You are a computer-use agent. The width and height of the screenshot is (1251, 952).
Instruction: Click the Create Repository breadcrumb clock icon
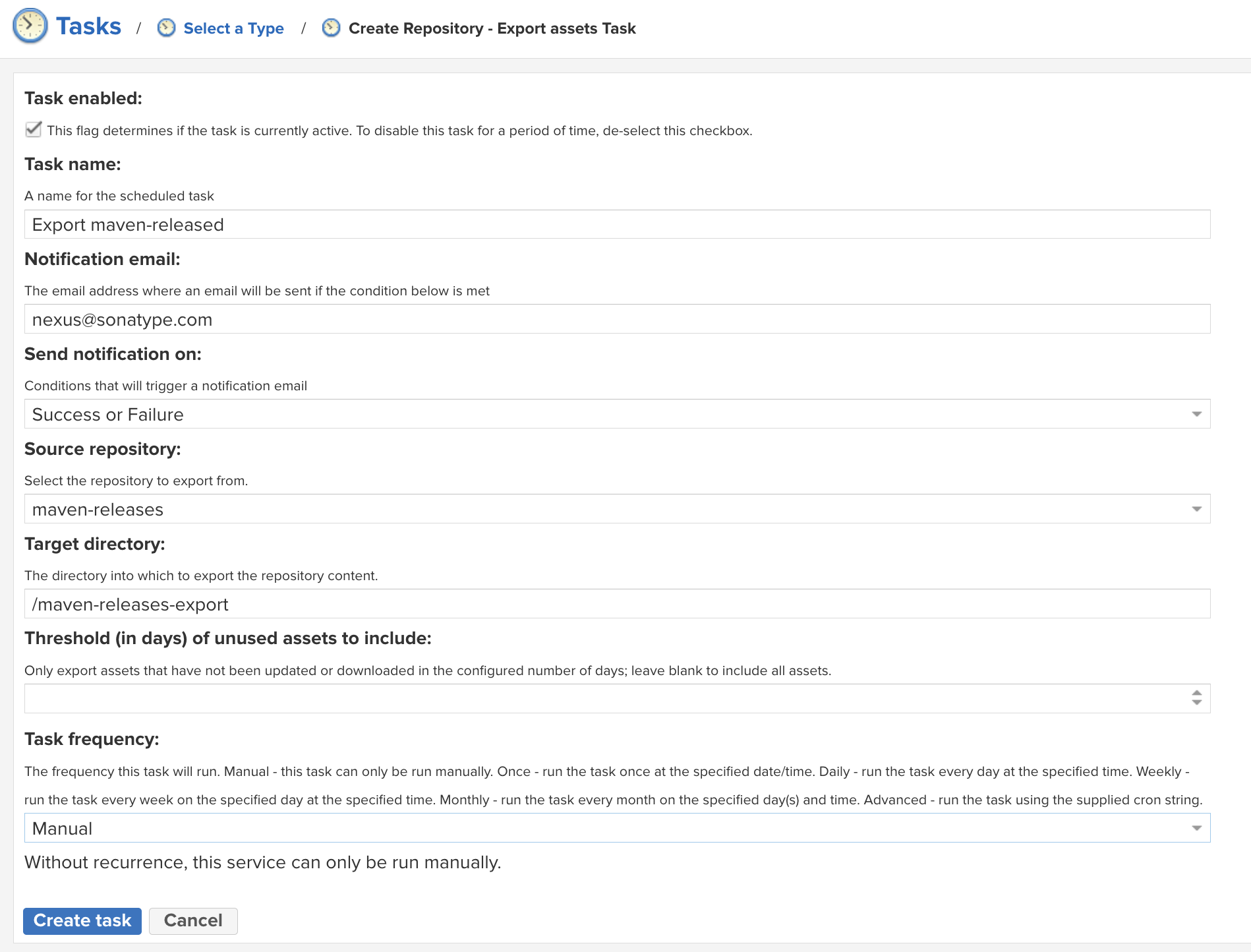(x=331, y=28)
